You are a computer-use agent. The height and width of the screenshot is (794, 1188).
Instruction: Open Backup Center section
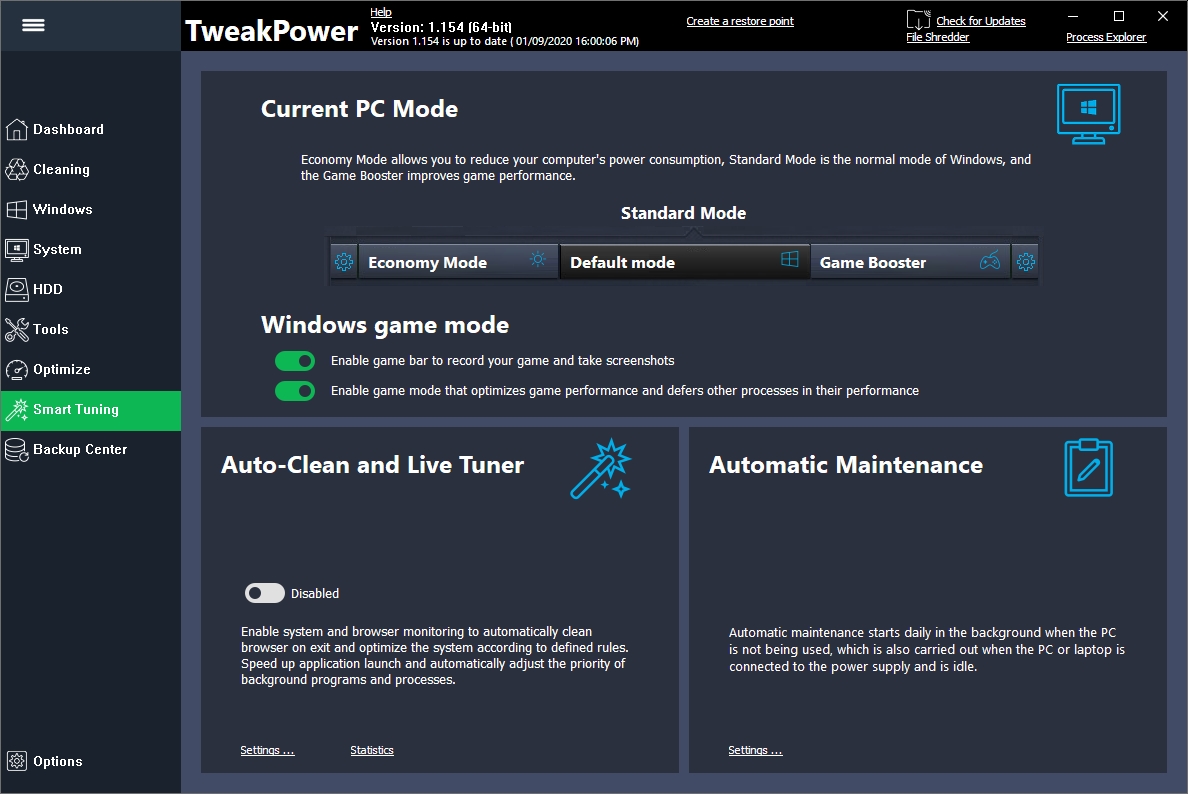click(x=90, y=450)
